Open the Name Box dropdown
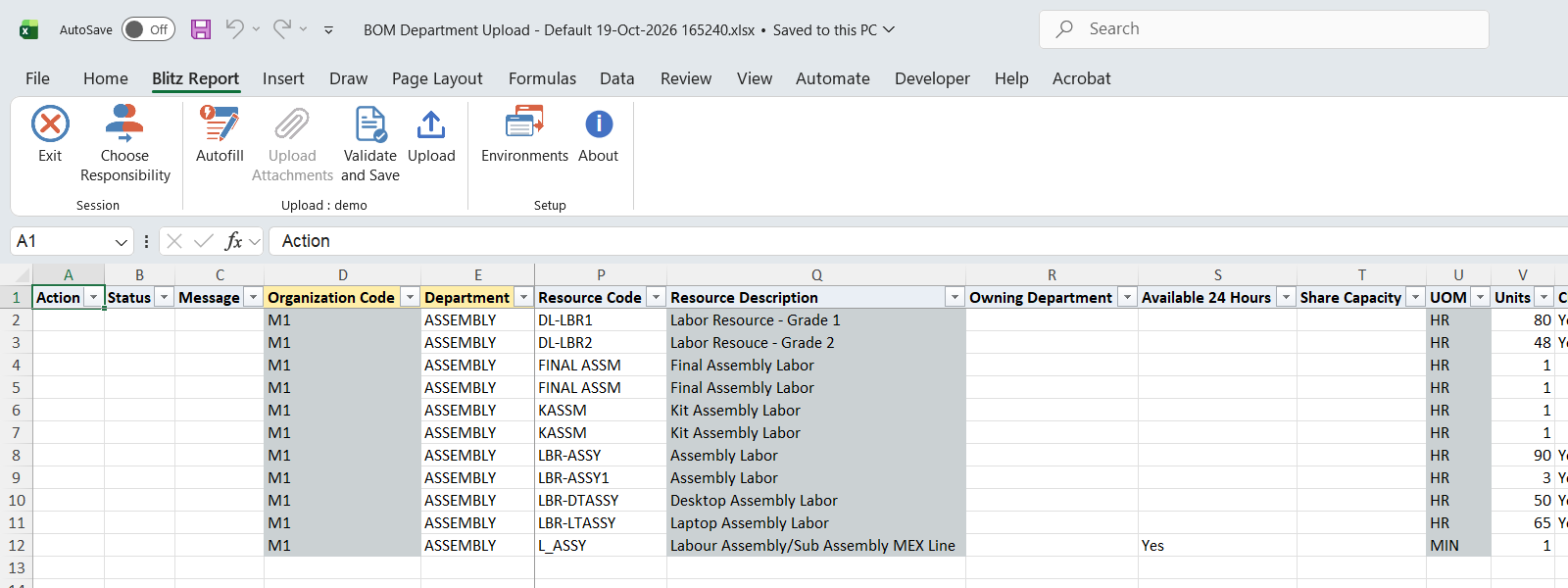 click(122, 242)
